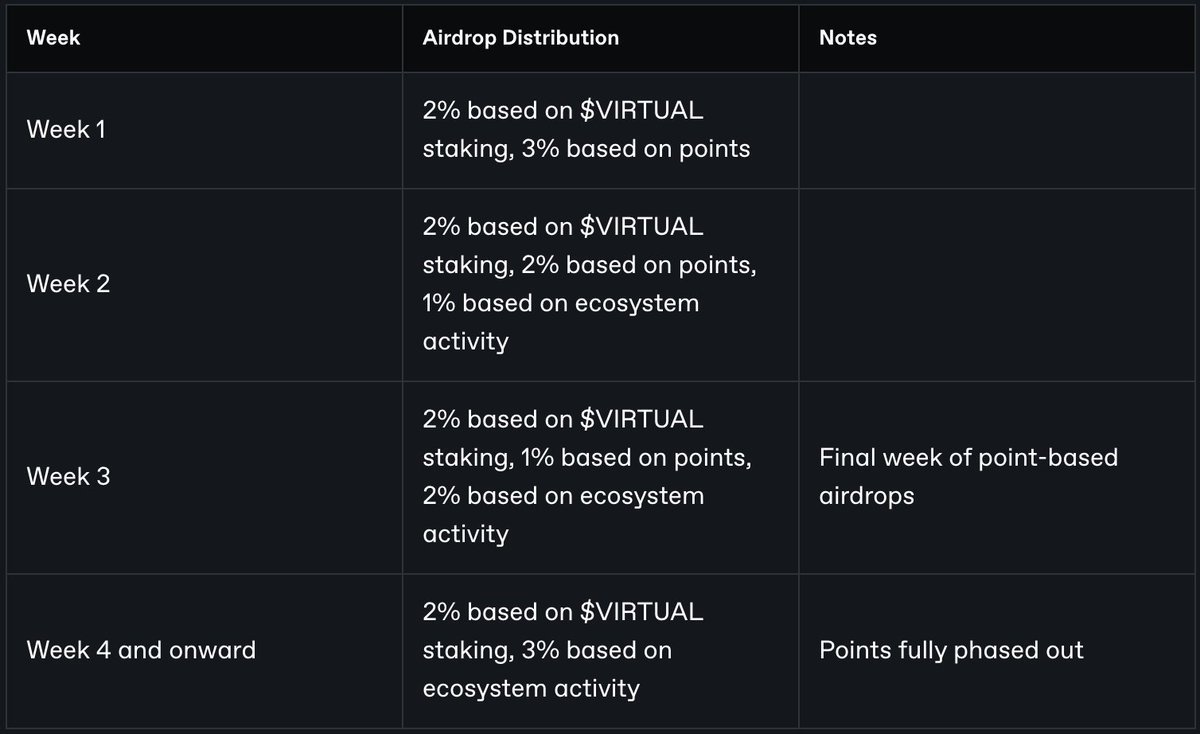
Task: Click the Airdrop Distribution column header
Action: pyautogui.click(x=520, y=38)
